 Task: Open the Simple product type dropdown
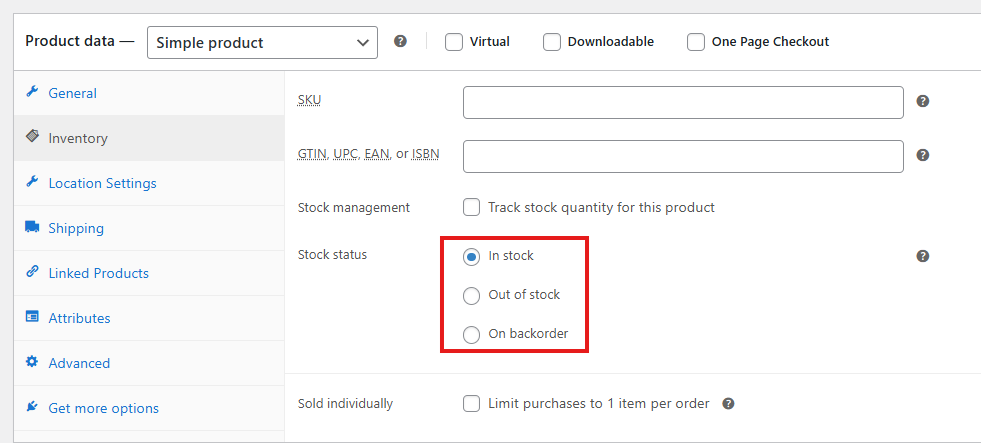[262, 43]
